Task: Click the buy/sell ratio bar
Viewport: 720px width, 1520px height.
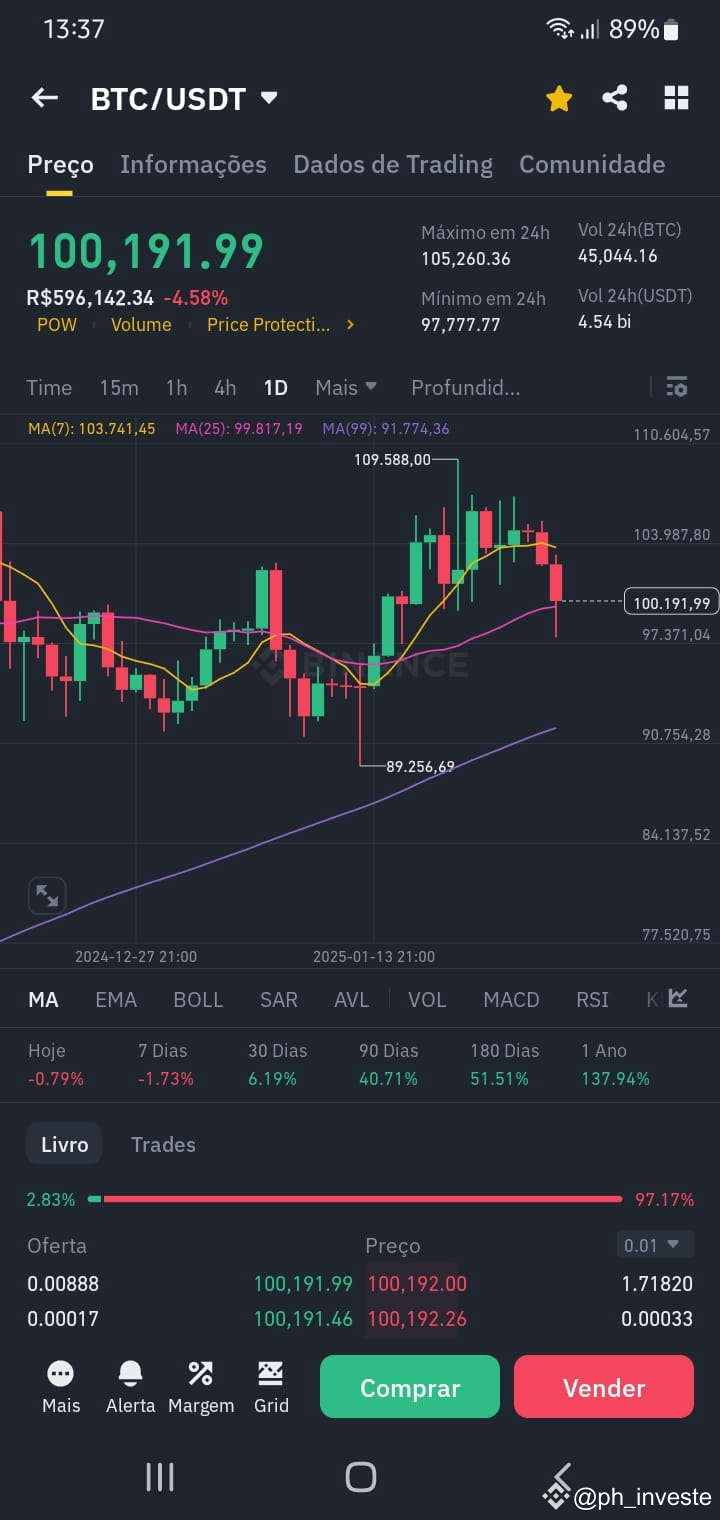Action: tap(360, 1199)
